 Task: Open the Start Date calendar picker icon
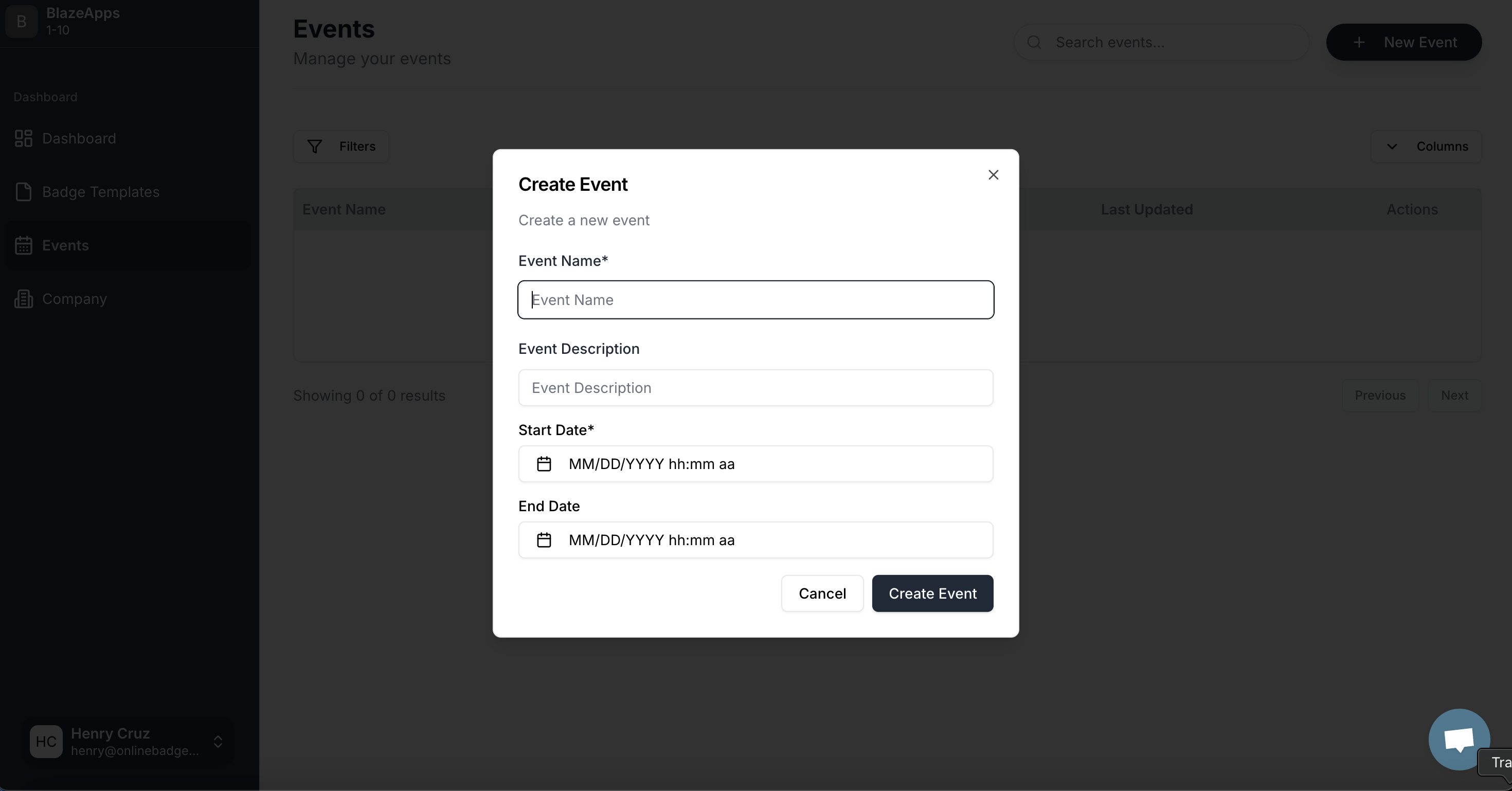[x=543, y=464]
